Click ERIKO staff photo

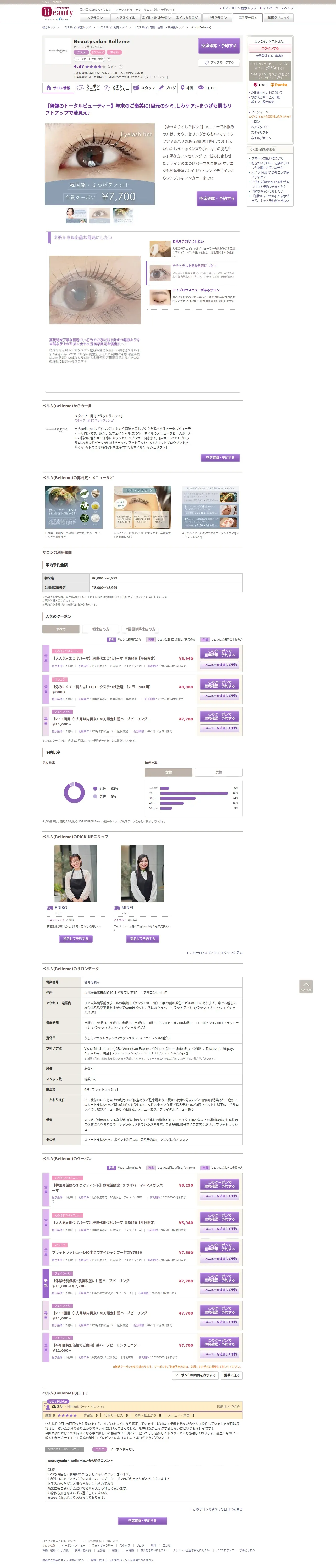click(76, 873)
